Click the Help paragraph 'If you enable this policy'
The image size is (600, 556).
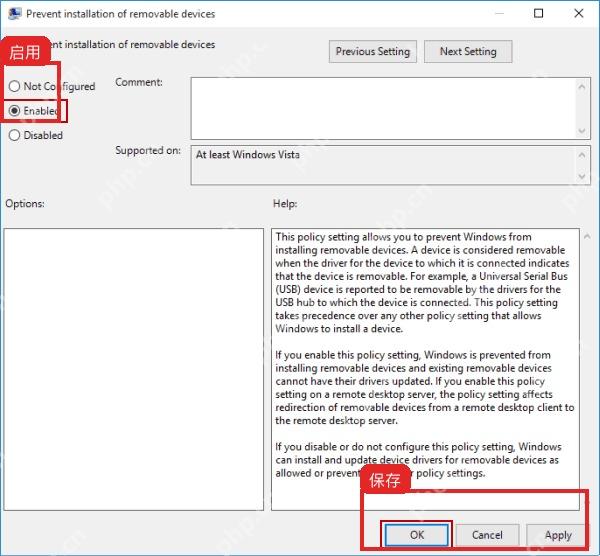point(424,387)
